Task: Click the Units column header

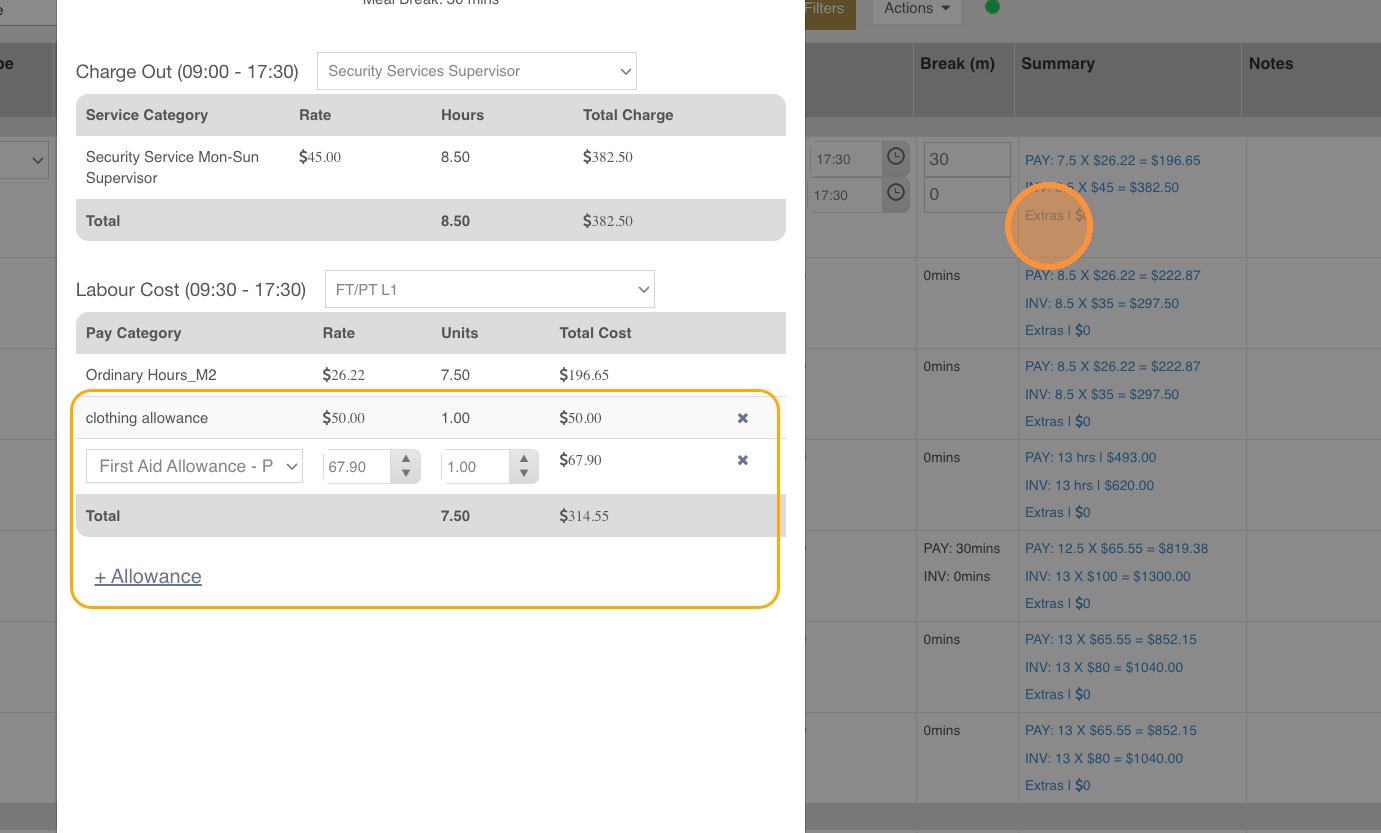Action: (460, 333)
